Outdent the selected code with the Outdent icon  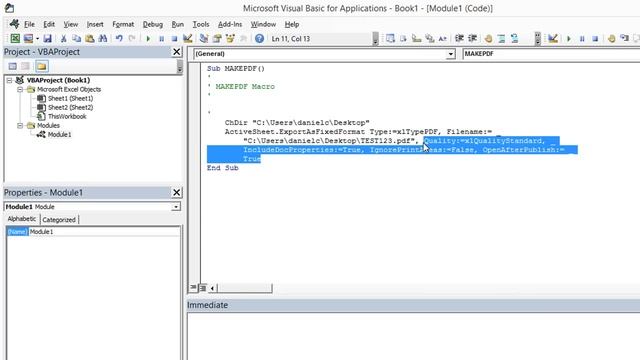(x=472, y=38)
